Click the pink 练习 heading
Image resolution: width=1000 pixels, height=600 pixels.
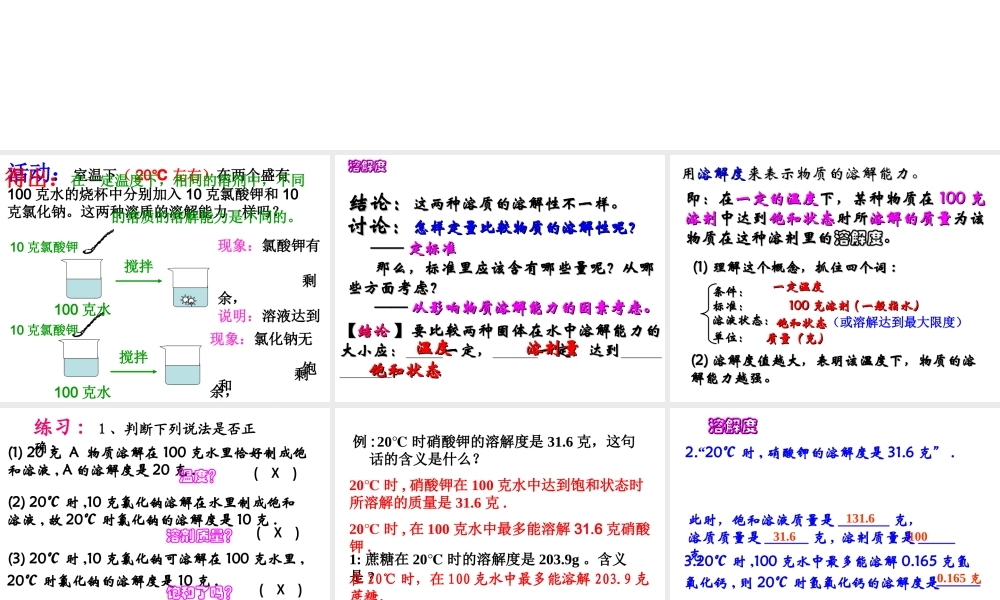tap(59, 427)
